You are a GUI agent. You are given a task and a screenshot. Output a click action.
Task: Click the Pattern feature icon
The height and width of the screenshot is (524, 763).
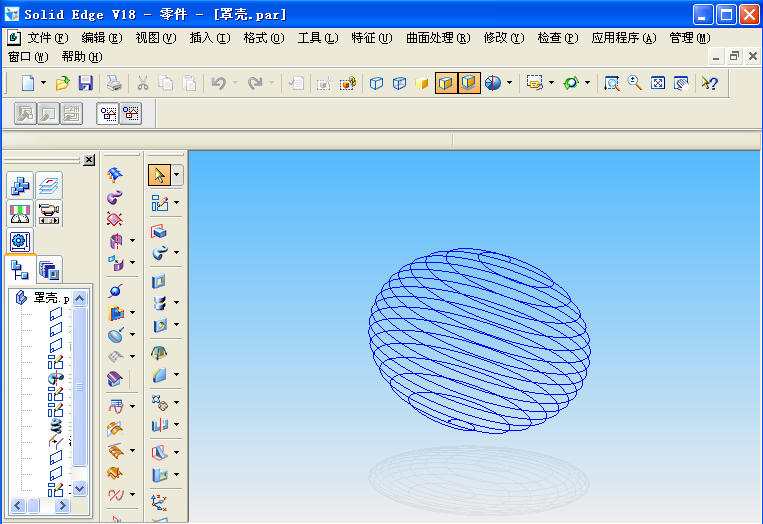coord(159,403)
